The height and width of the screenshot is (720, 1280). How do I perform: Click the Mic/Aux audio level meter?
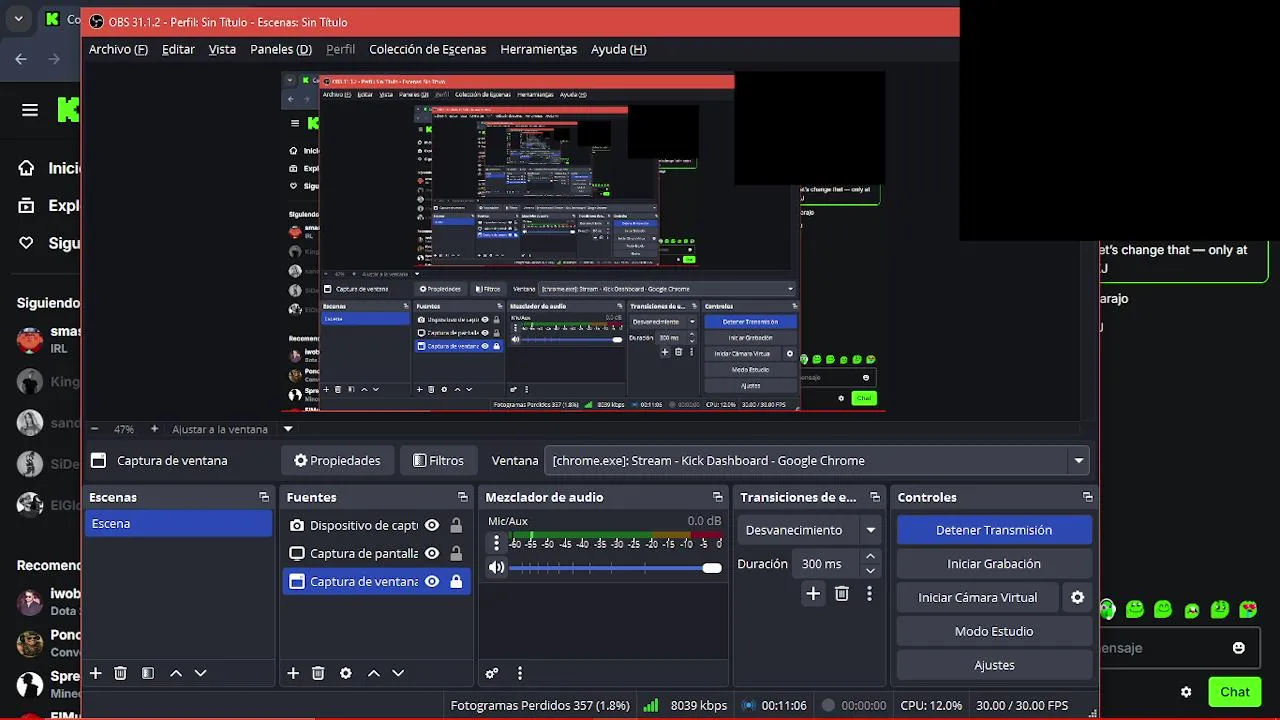615,538
